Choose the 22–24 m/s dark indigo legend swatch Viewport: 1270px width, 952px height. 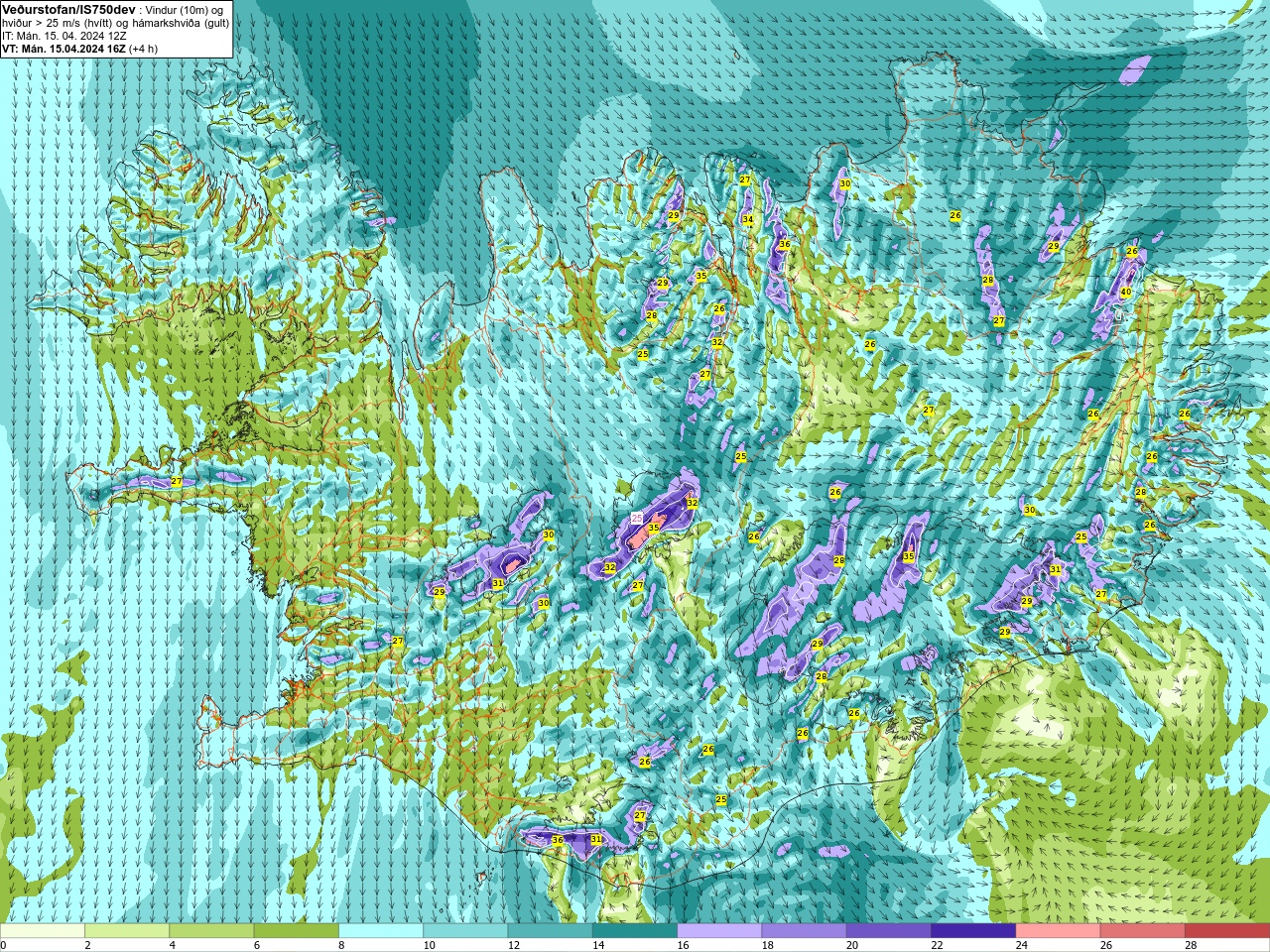973,931
